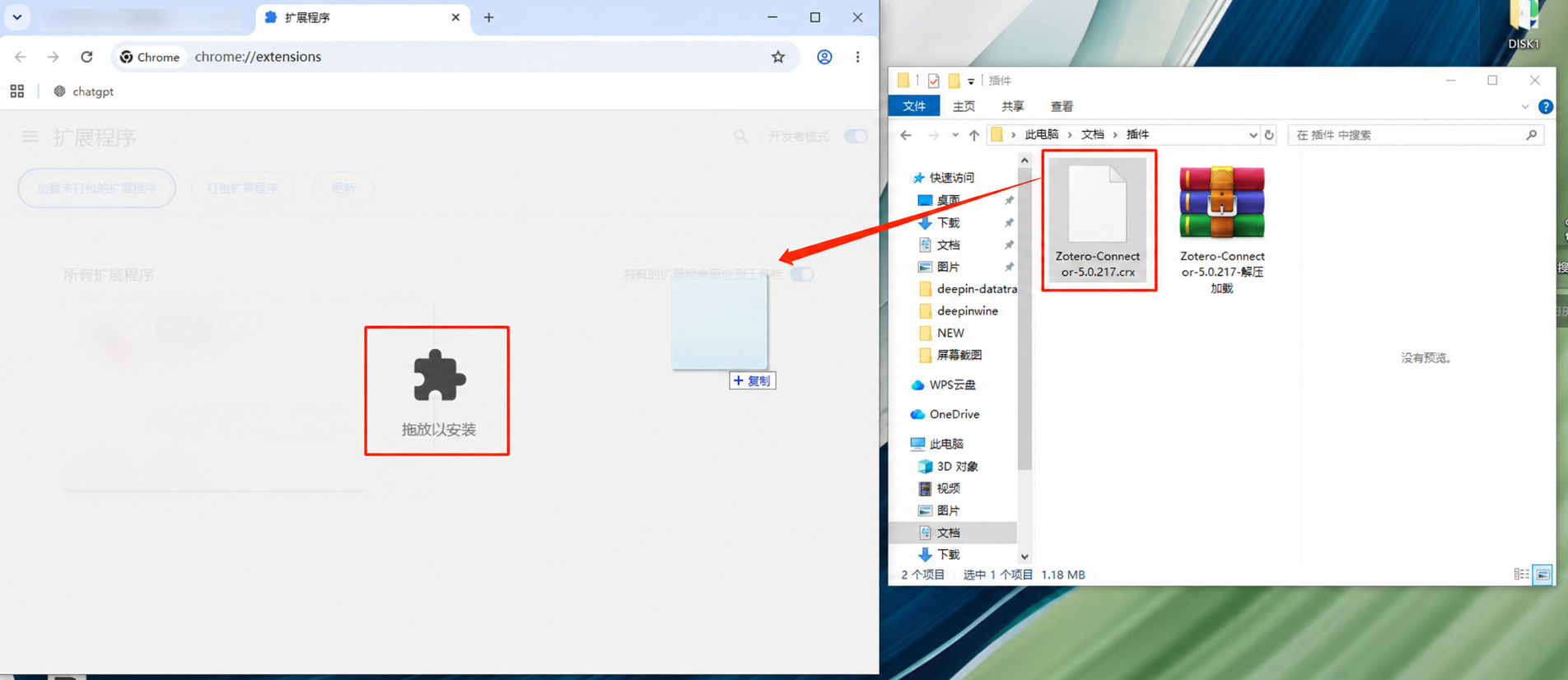This screenshot has width=1568, height=680.
Task: Open pinned 下载 in quick access
Action: [948, 222]
